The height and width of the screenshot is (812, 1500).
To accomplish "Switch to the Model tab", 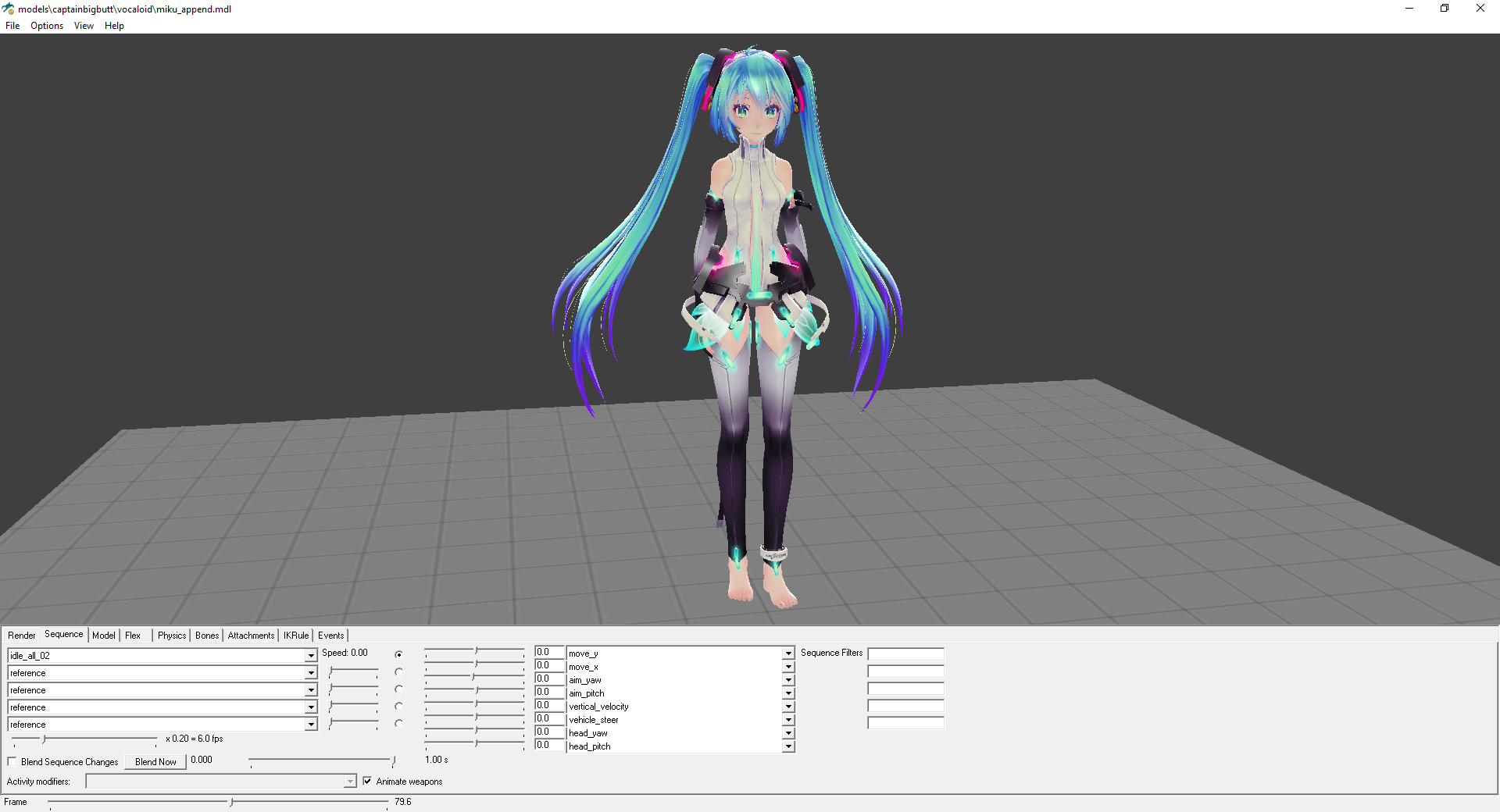I will (x=104, y=636).
